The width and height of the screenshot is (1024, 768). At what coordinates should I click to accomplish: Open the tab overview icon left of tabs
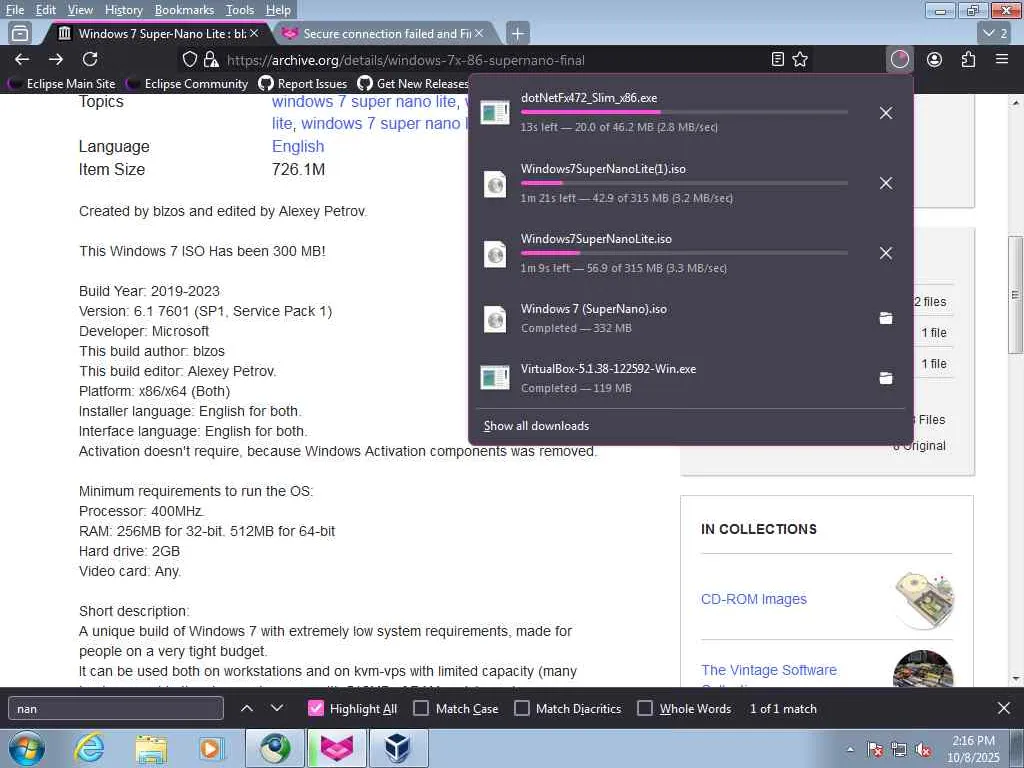20,33
